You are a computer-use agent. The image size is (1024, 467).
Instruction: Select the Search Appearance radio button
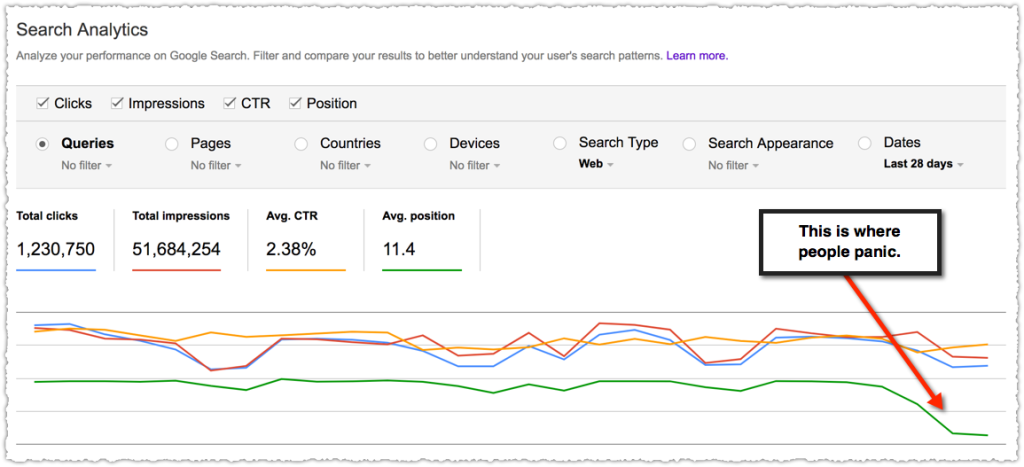coord(689,144)
